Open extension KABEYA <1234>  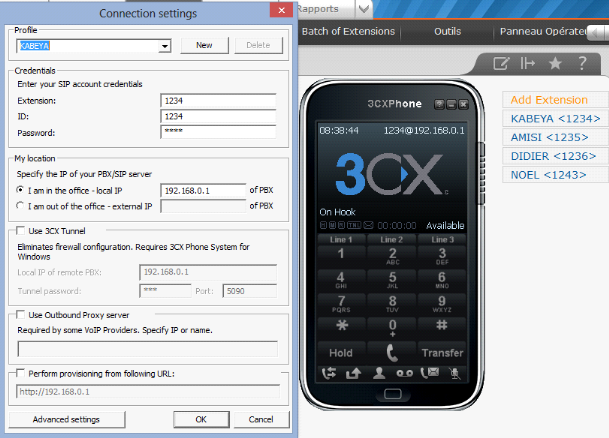[x=555, y=118]
